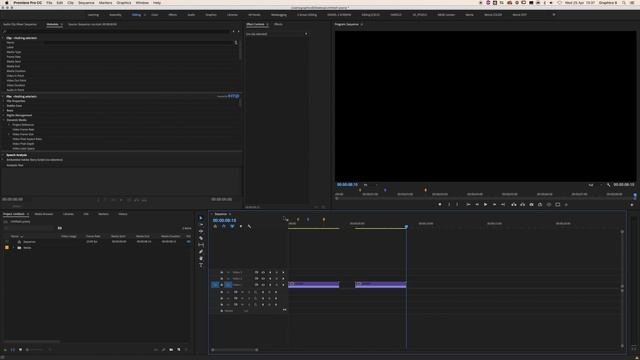
Task: Open workspace overflow chevron menu
Action: [554, 15]
